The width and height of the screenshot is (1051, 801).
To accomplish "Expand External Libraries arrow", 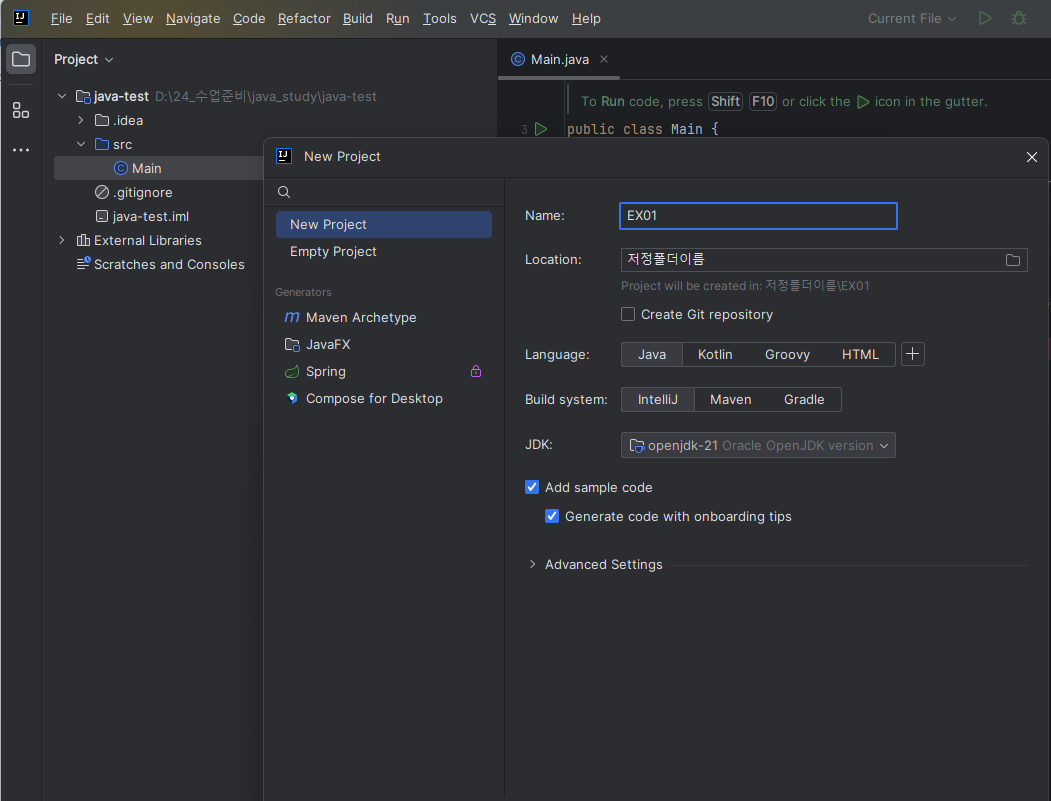I will pos(62,240).
